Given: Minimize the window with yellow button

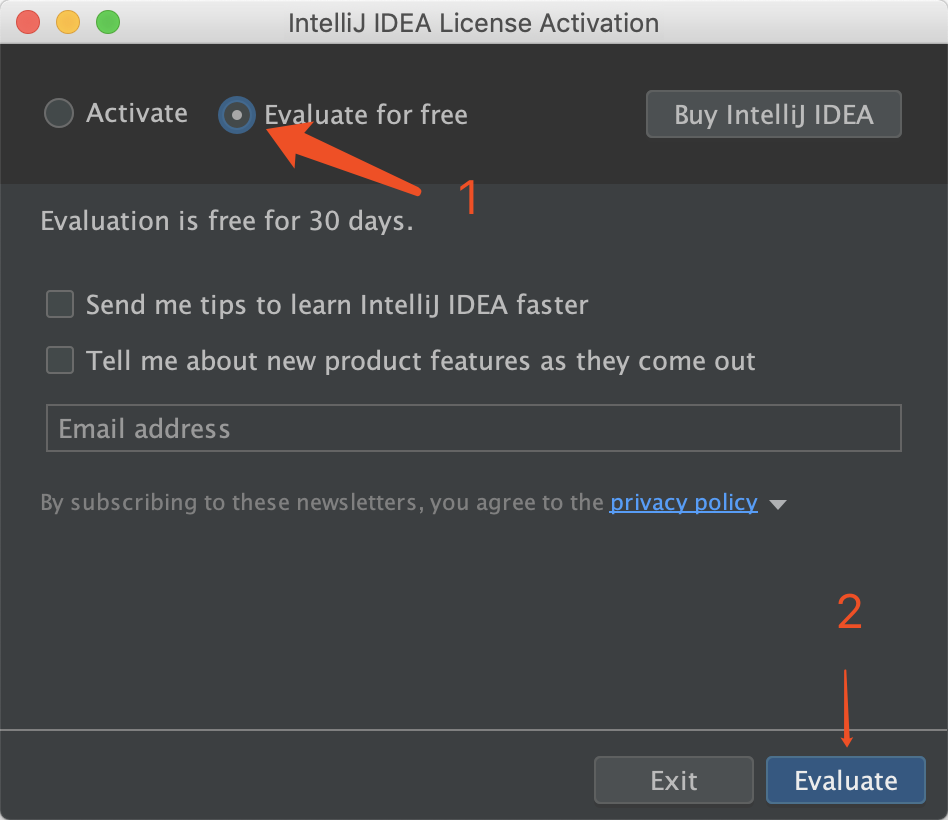Looking at the screenshot, I should (x=68, y=22).
